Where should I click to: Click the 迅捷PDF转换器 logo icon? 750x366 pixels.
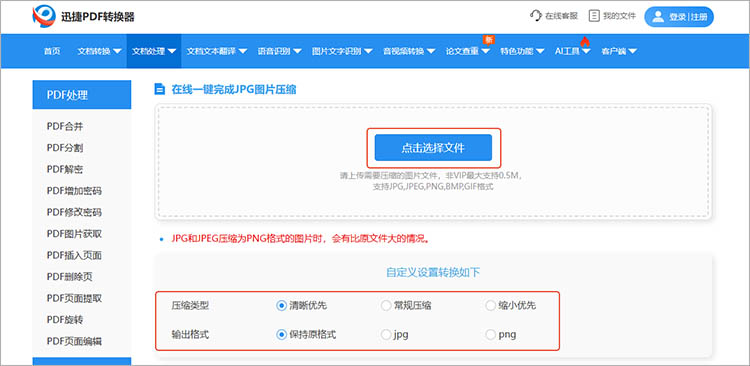44,17
